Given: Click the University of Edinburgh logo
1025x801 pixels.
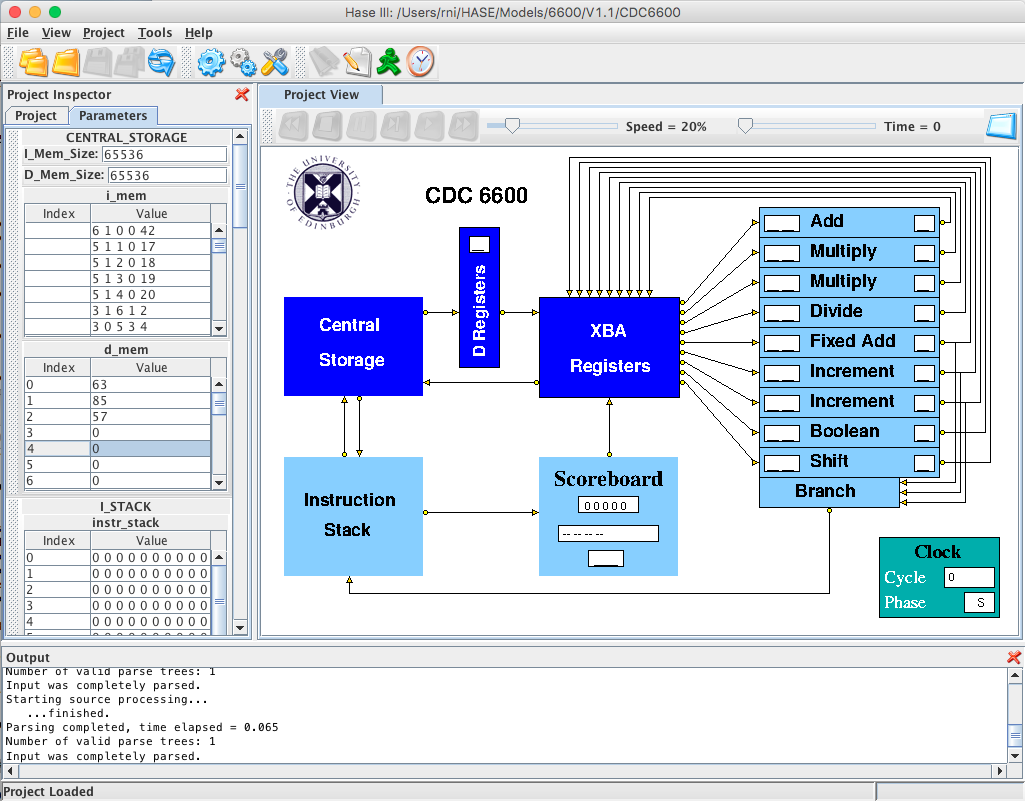Looking at the screenshot, I should [x=323, y=193].
